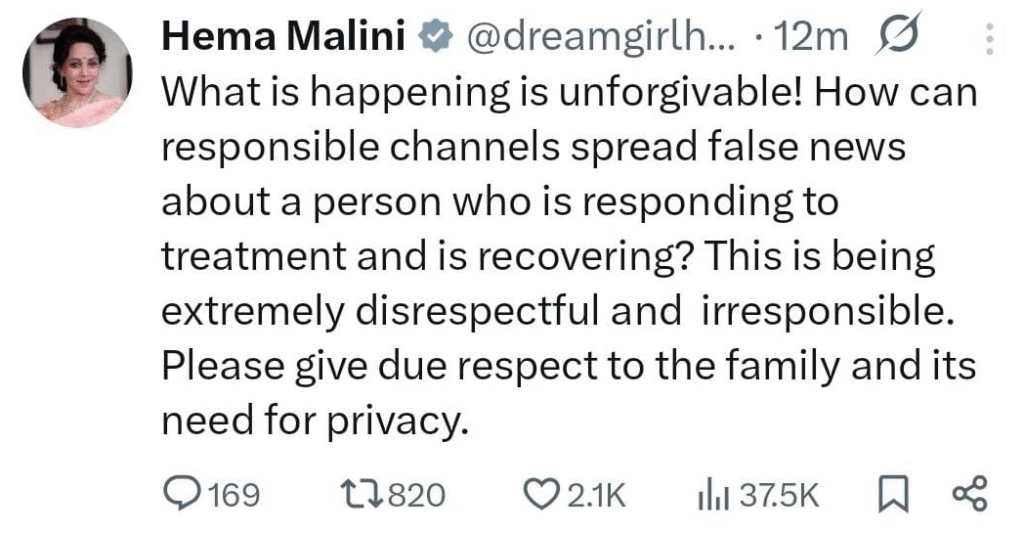Open the three-dot more options menu
Viewport: 1024px width, 533px height.
(x=990, y=38)
